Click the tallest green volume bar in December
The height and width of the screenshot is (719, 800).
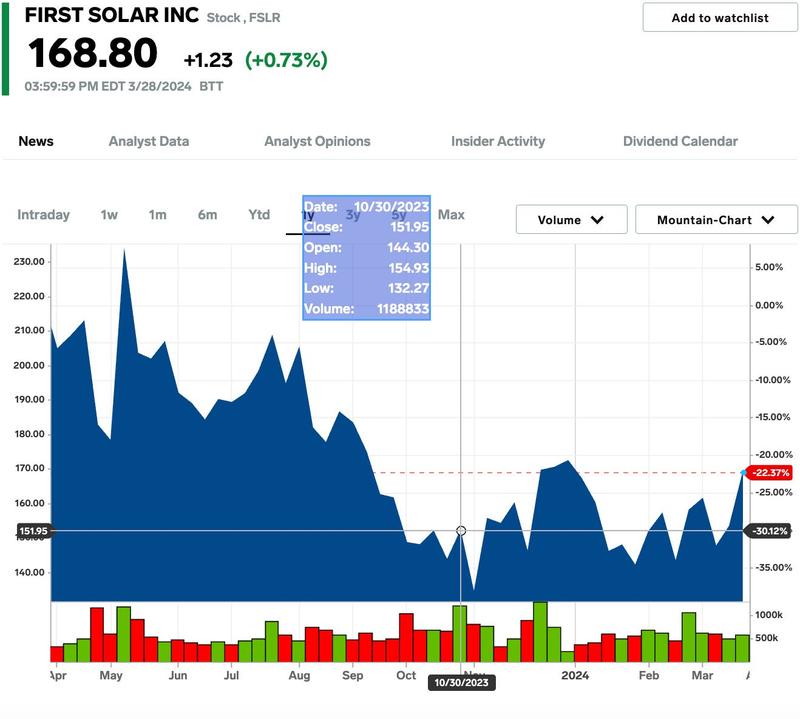coord(540,632)
